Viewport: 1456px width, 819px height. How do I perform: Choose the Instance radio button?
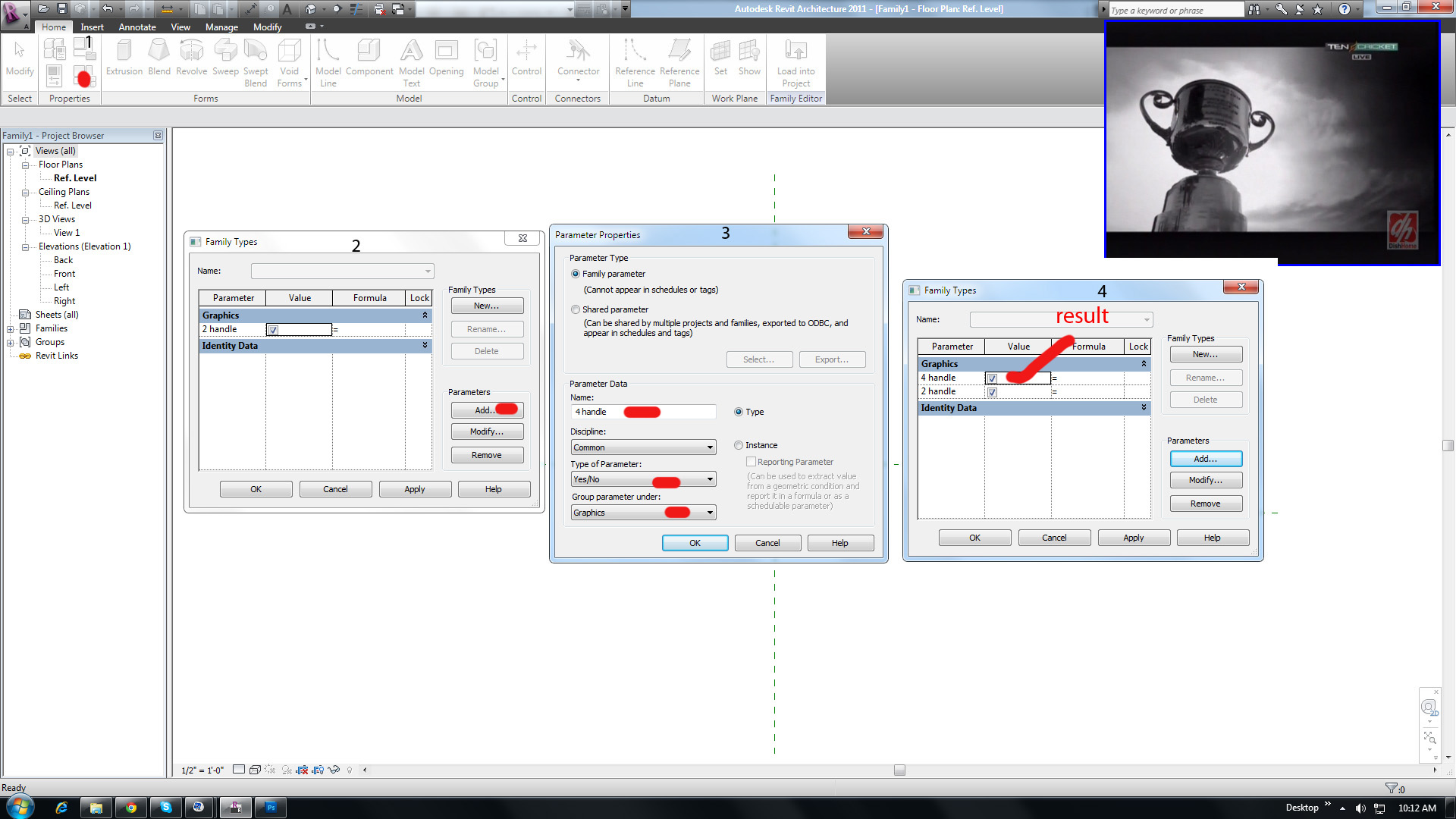[x=739, y=445]
